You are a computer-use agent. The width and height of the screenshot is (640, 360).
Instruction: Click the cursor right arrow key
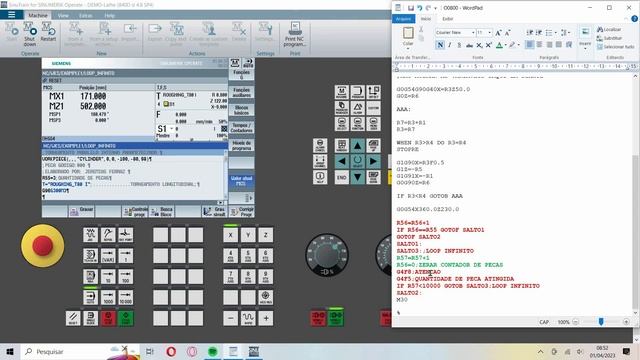tap(373, 161)
